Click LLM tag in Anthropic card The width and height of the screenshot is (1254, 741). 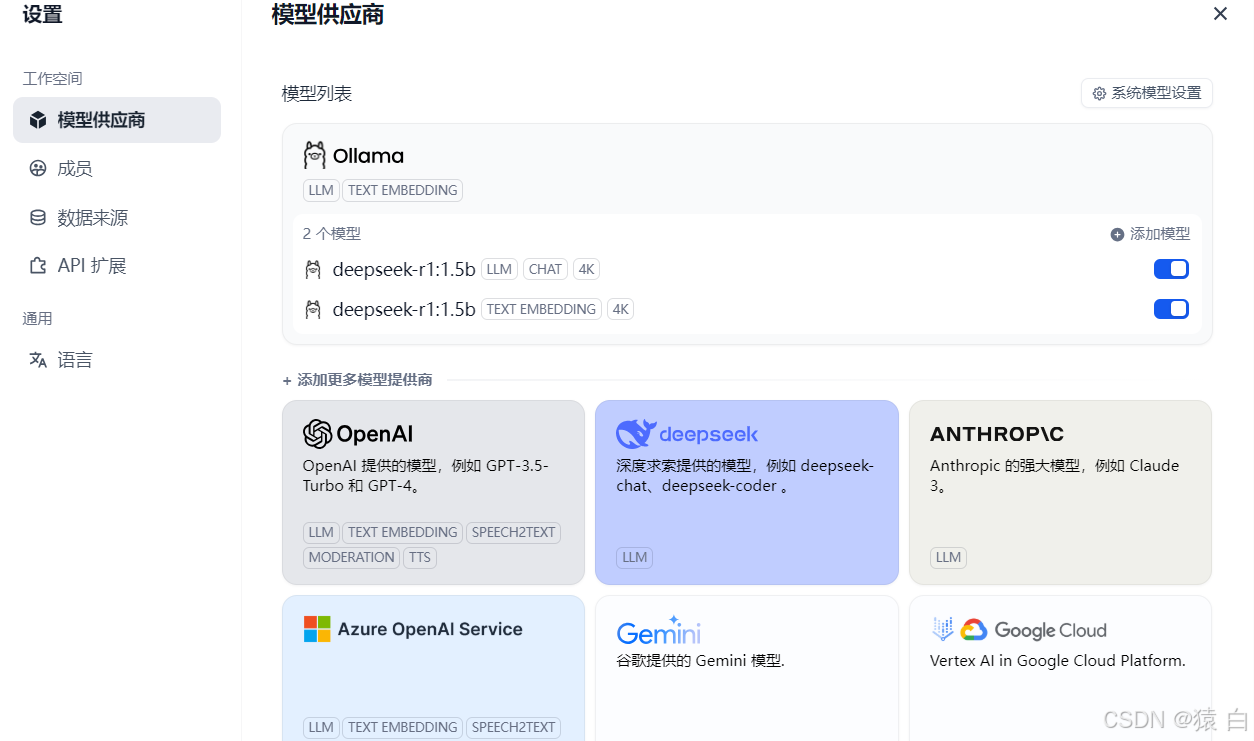[x=948, y=557]
